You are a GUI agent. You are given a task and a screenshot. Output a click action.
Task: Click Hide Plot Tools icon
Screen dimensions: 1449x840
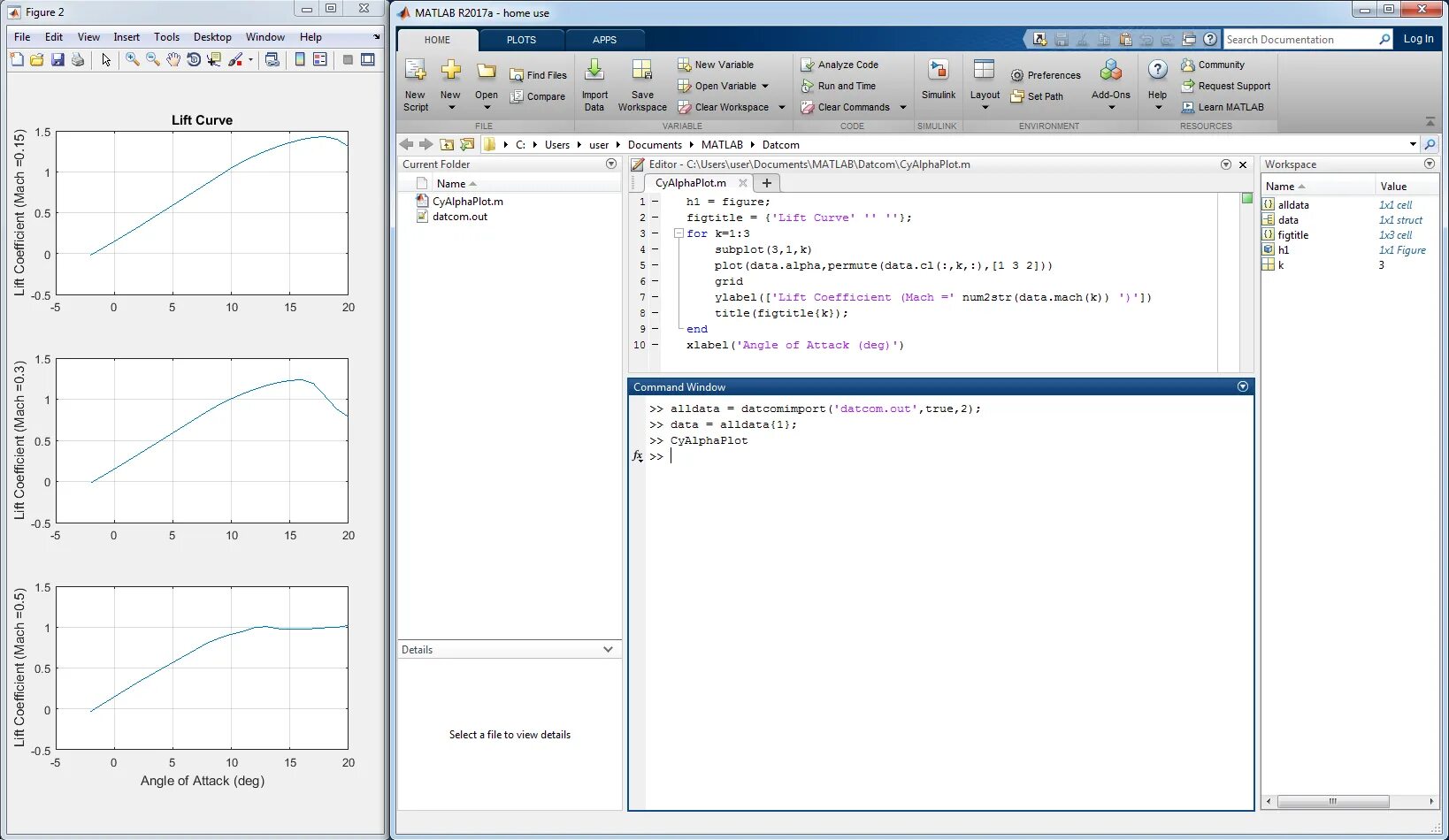click(348, 59)
